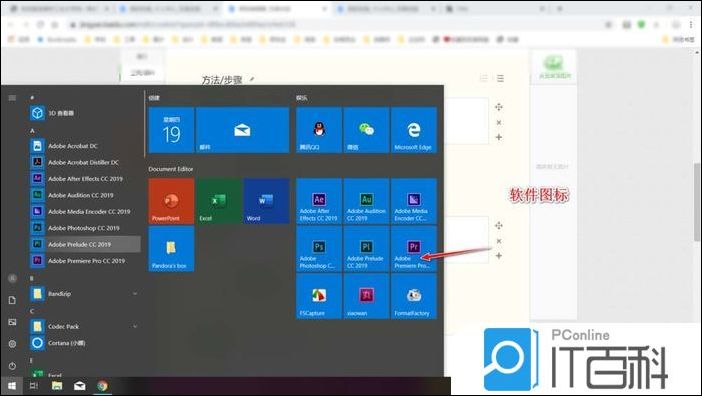Launch the FormatFactory tile

(414, 296)
